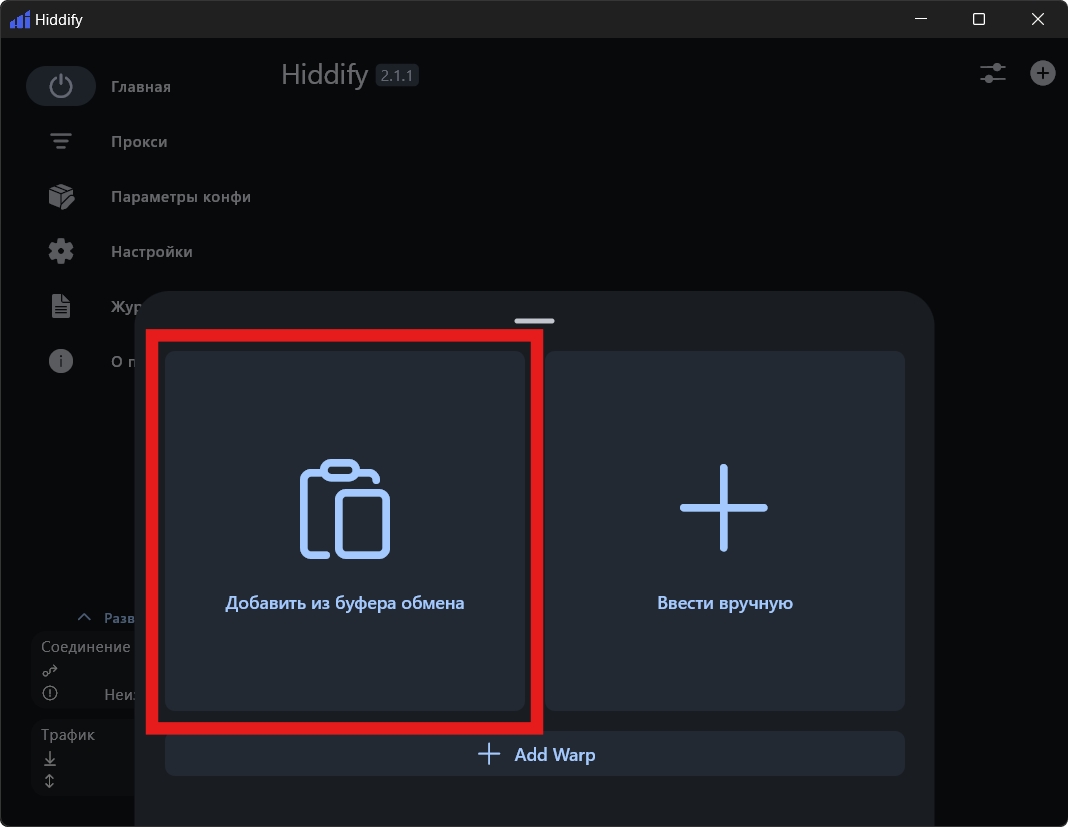1068x827 pixels.
Task: Click the info circle icon in sidebar
Action: 61,361
